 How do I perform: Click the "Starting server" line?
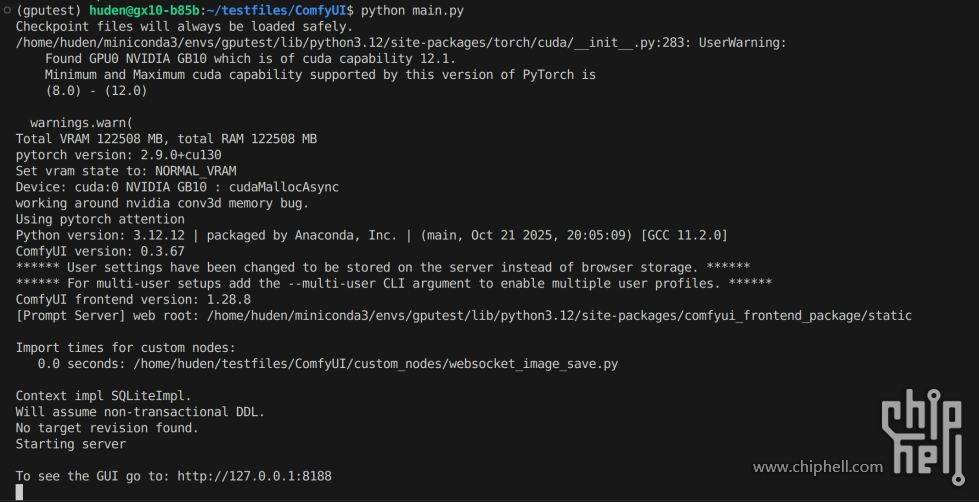[x=71, y=444]
